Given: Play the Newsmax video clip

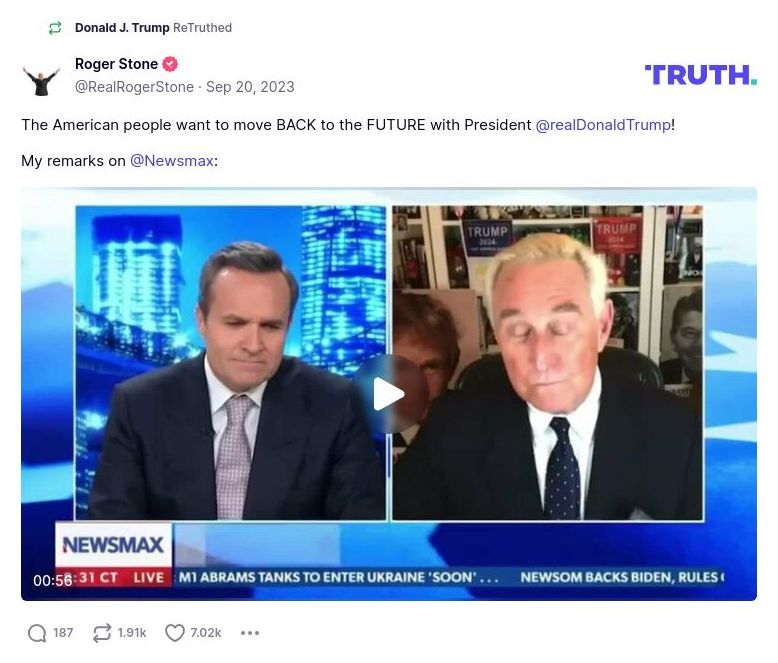Looking at the screenshot, I should pos(389,394).
